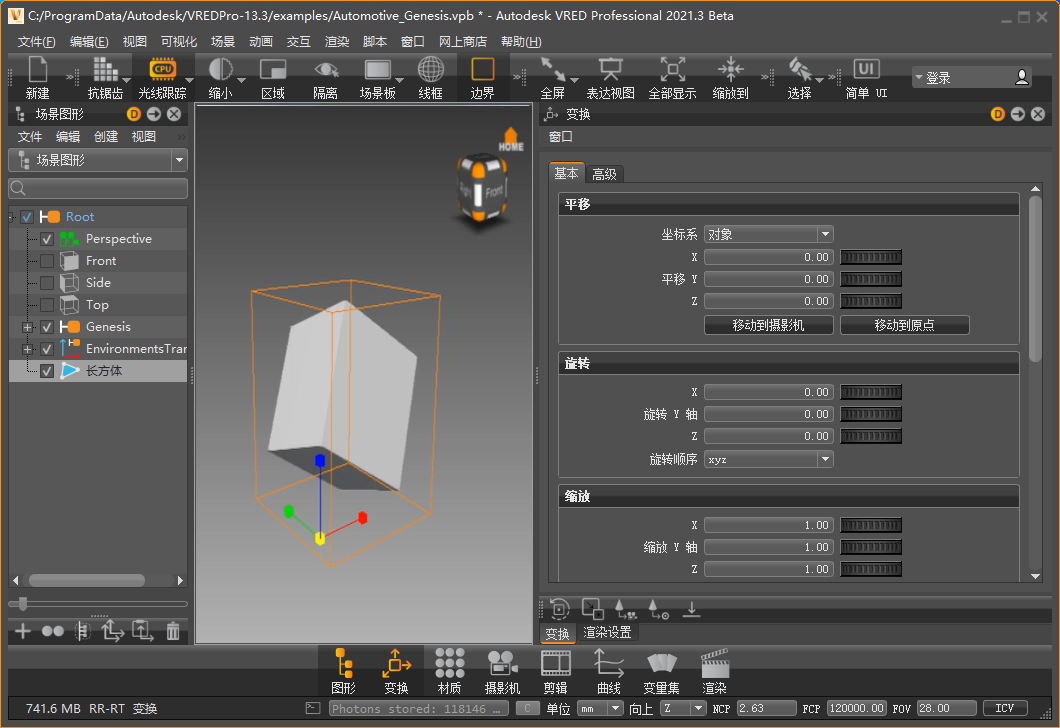This screenshot has width=1060, height=728.
Task: Uncheck the Perspective camera checkbox
Action: pos(47,239)
